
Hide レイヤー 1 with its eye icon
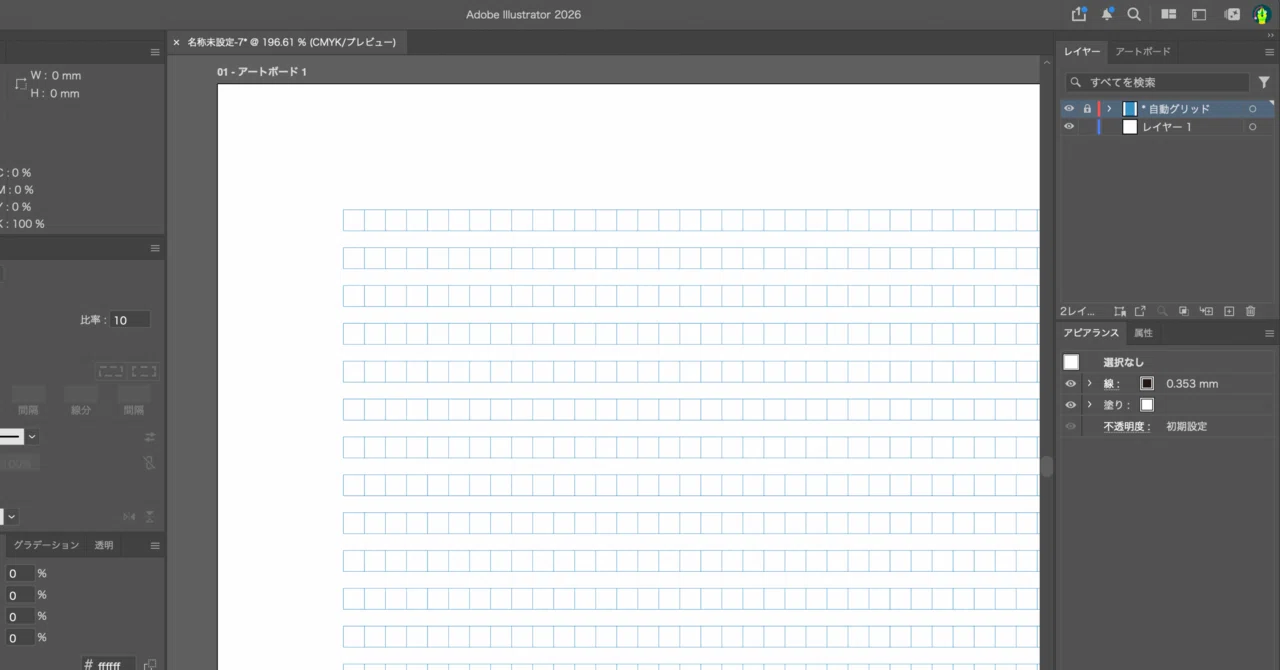coord(1069,127)
